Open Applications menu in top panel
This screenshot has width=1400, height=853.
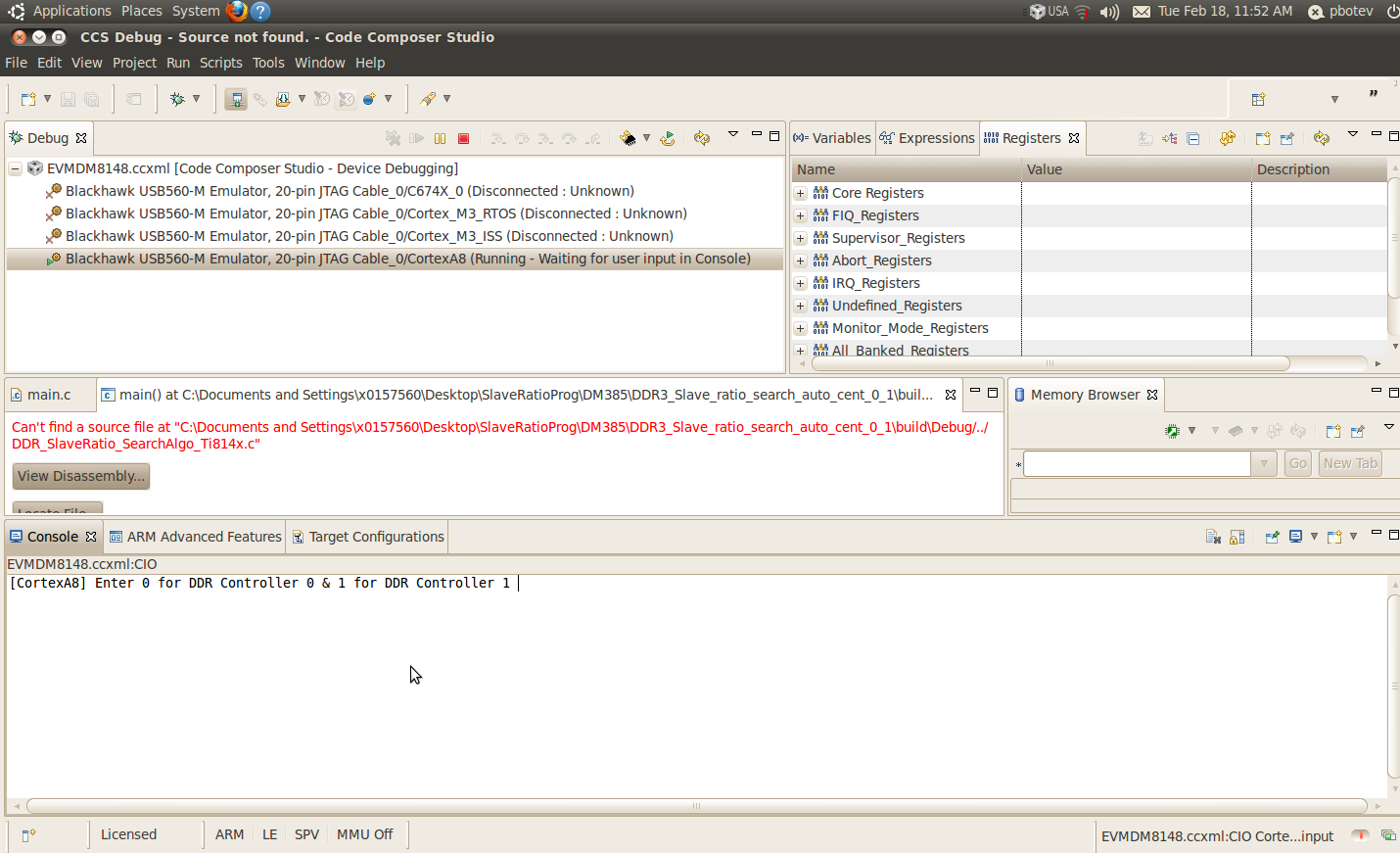[x=71, y=11]
